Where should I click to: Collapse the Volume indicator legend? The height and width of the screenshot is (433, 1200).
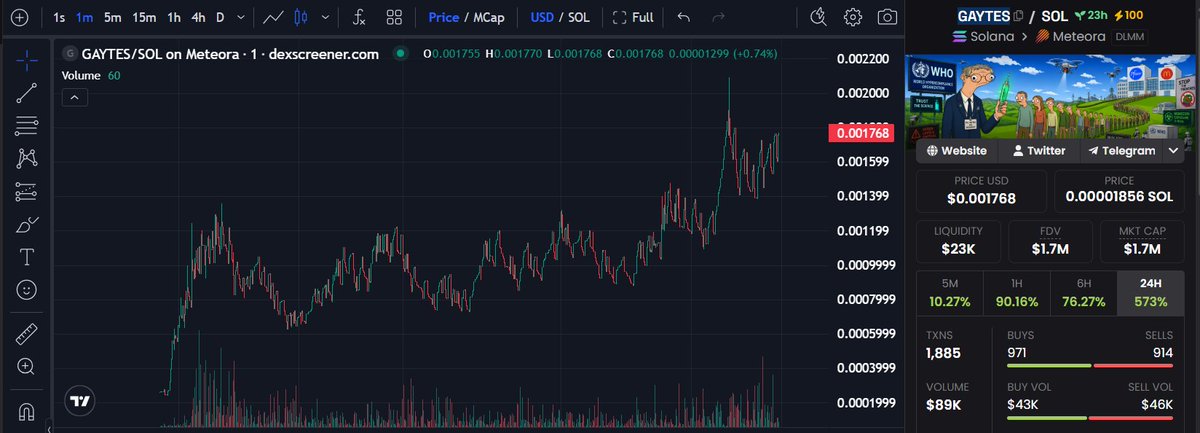[x=75, y=97]
